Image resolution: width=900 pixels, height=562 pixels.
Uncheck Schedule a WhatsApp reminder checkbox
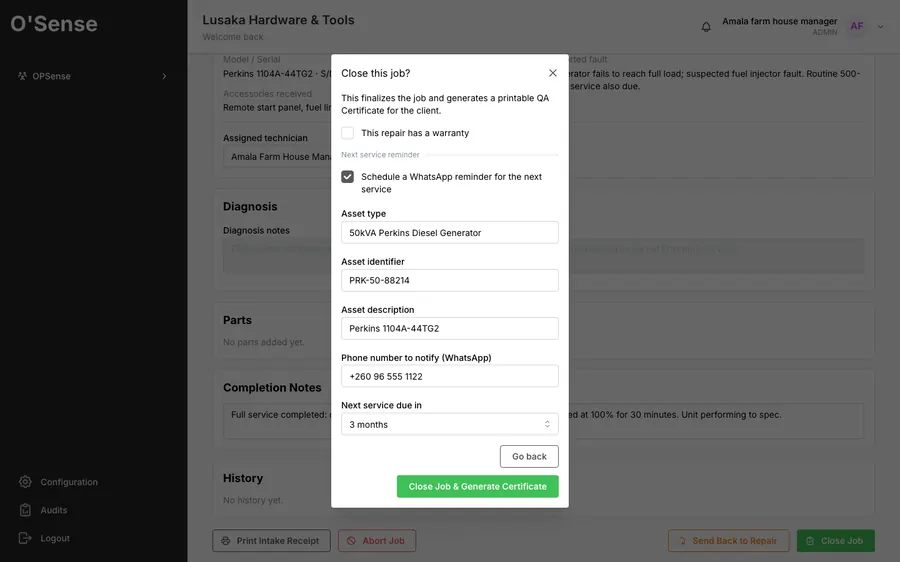(347, 177)
